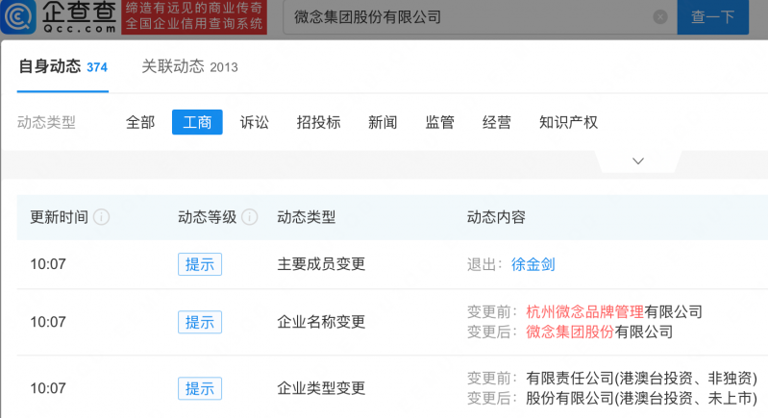
Task: Select the 工商 dynamic type filter
Action: 197,122
